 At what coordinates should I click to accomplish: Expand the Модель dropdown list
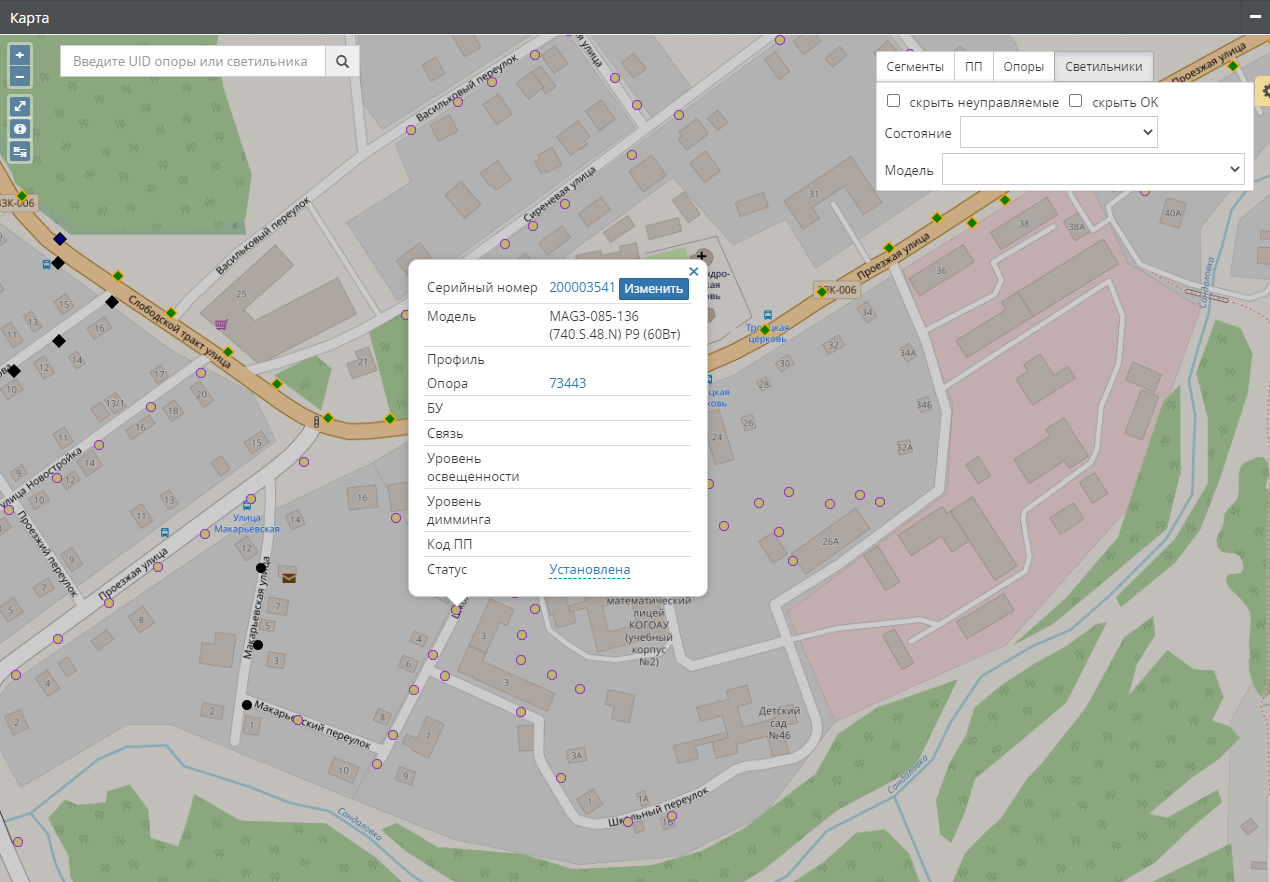click(x=1092, y=169)
